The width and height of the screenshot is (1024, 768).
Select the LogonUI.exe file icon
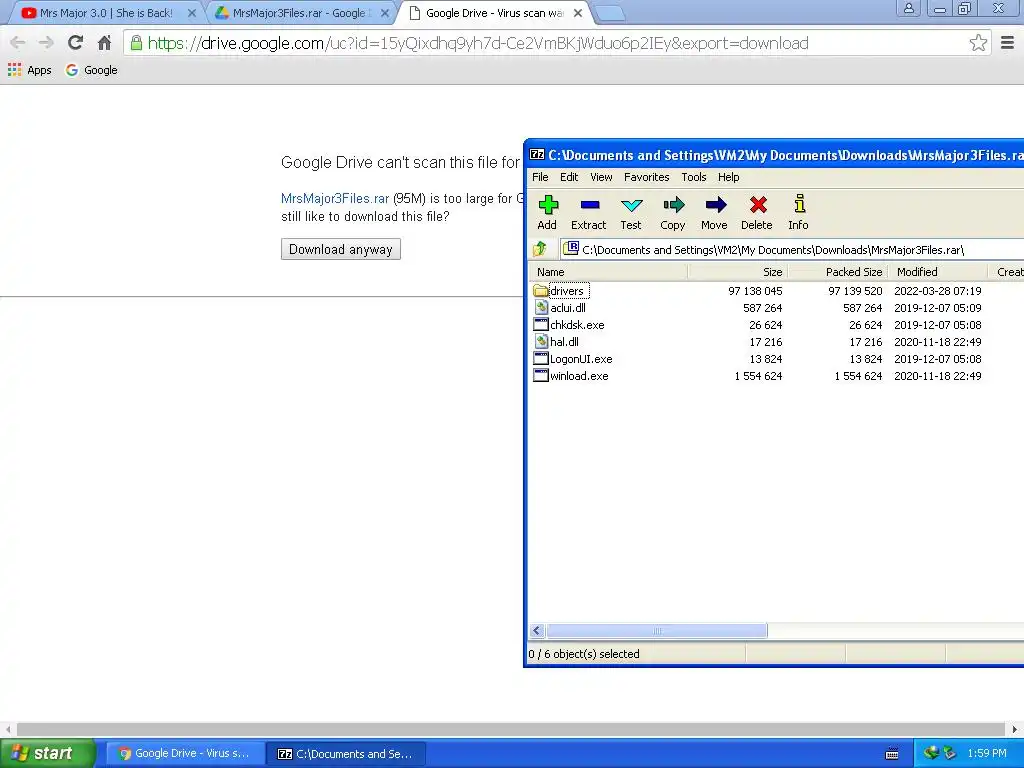point(541,359)
